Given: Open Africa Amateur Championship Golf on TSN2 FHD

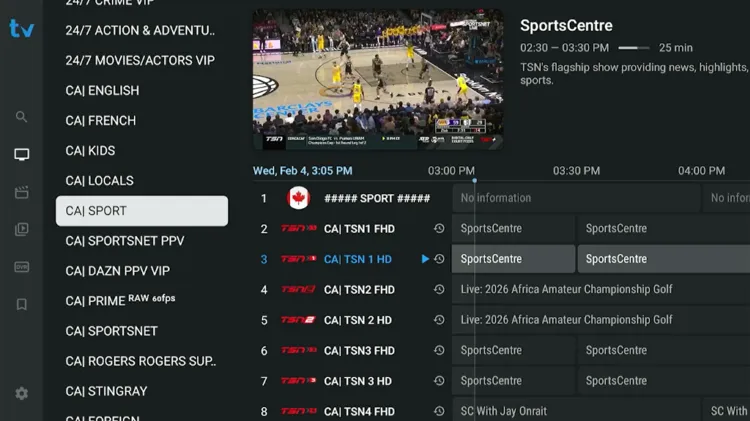Looking at the screenshot, I should click(601, 289).
